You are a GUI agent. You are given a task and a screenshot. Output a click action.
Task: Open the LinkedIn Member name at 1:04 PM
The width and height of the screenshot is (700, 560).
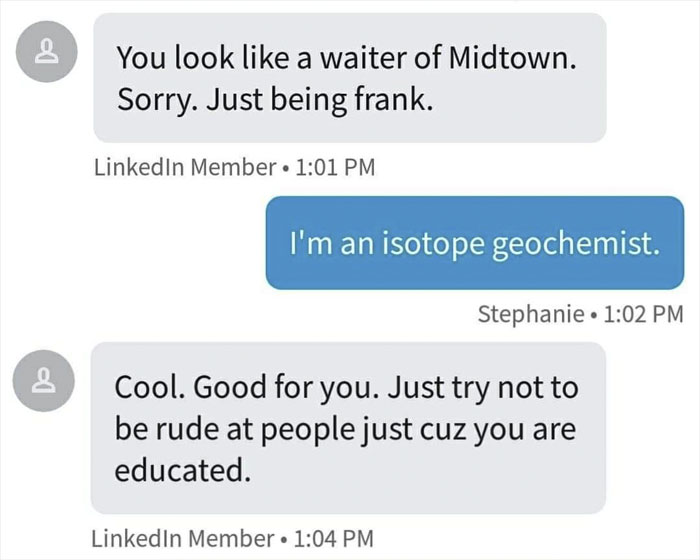pyautogui.click(x=181, y=538)
